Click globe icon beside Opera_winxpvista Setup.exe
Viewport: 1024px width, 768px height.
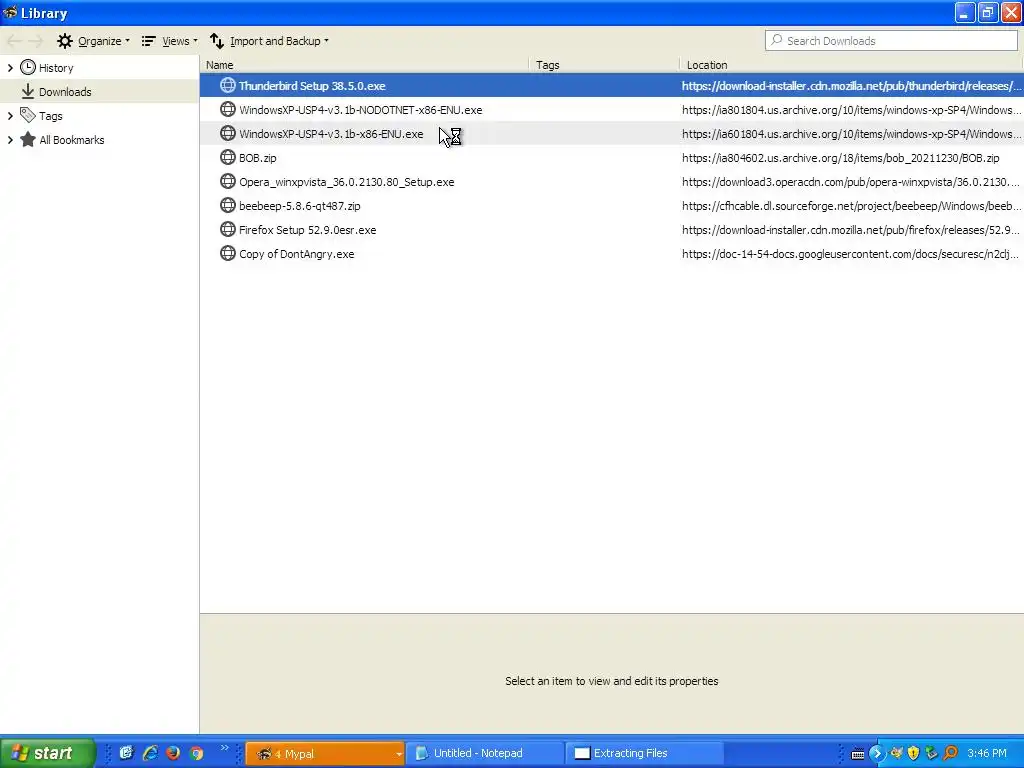point(227,181)
